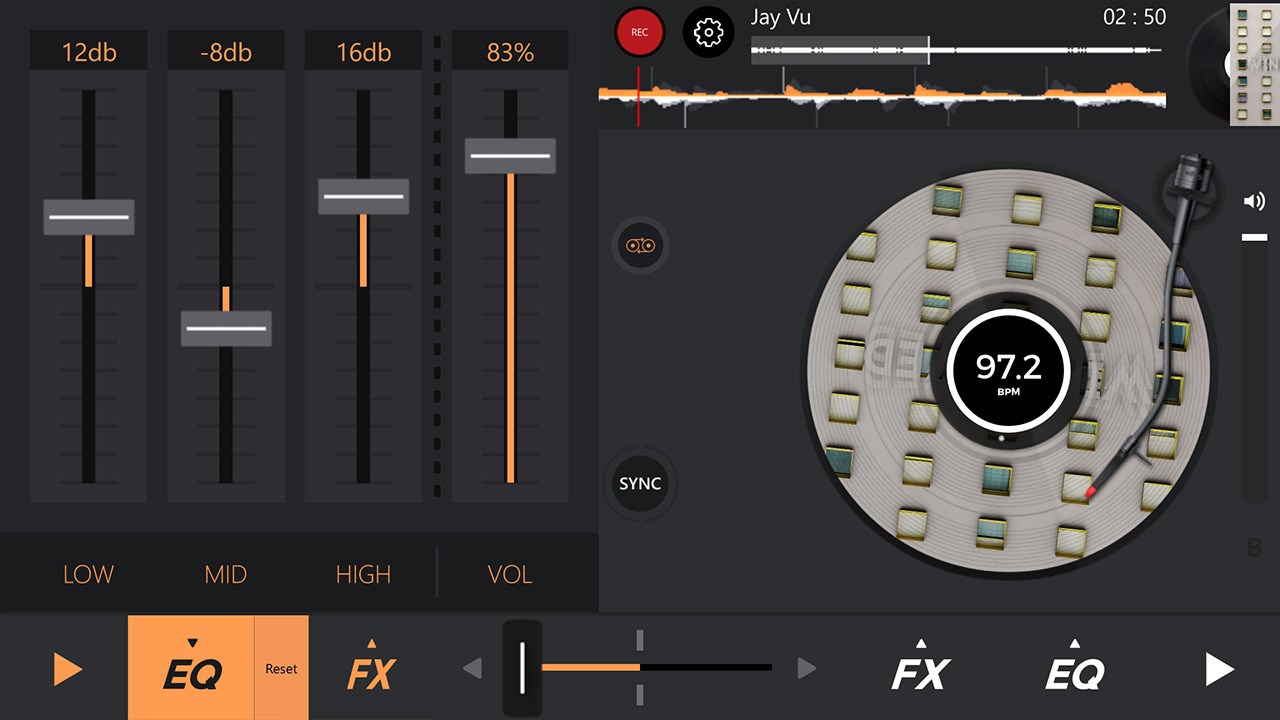The image size is (1280, 720).
Task: Open the FX panel on the right deck
Action: pos(919,668)
